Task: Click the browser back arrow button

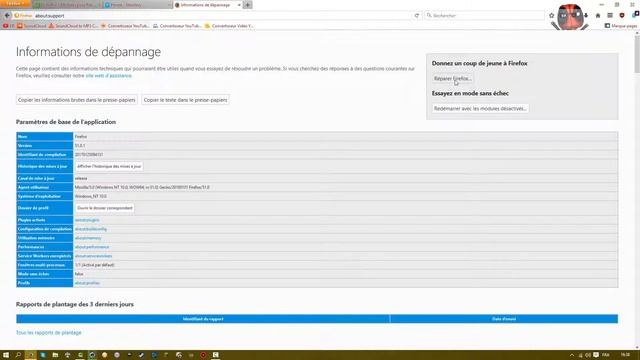Action: [7, 16]
